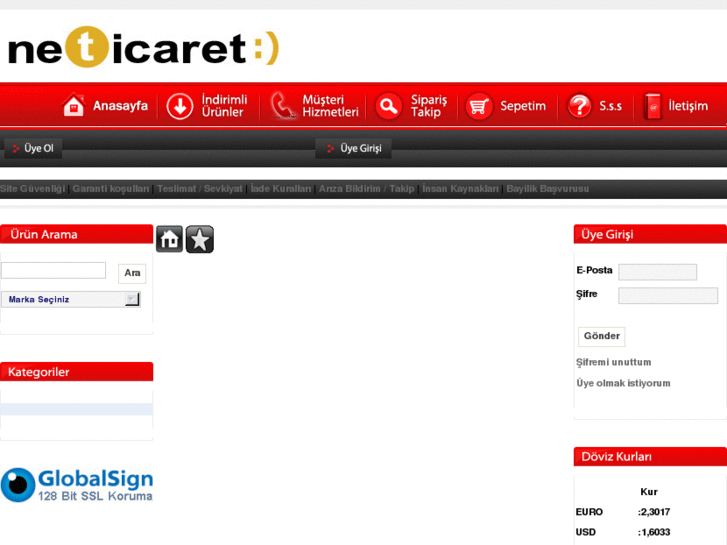Viewport: 727px width, 545px height.
Task: Click the neticaret logo
Action: [143, 47]
